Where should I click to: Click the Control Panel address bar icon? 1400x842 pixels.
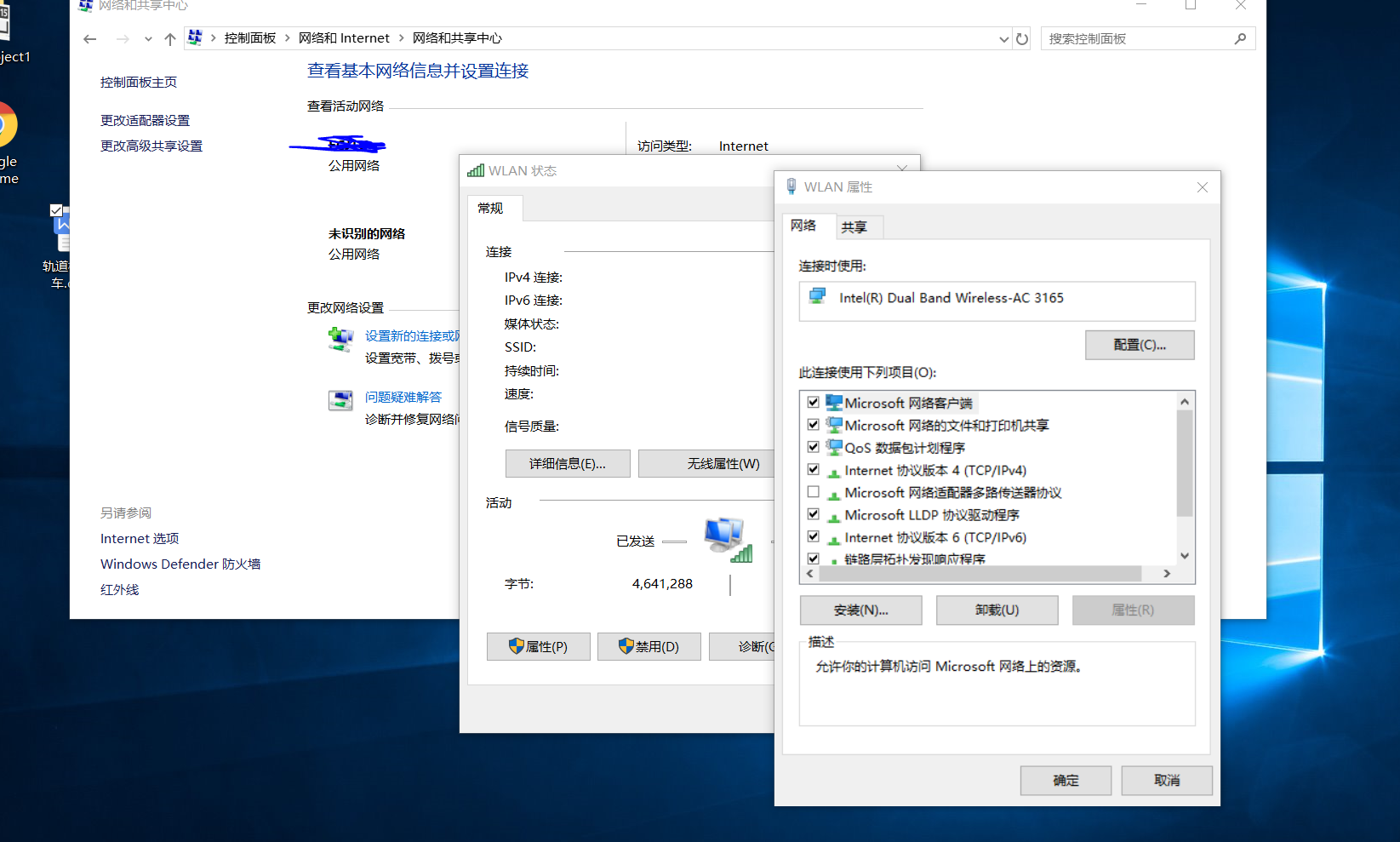click(x=195, y=37)
